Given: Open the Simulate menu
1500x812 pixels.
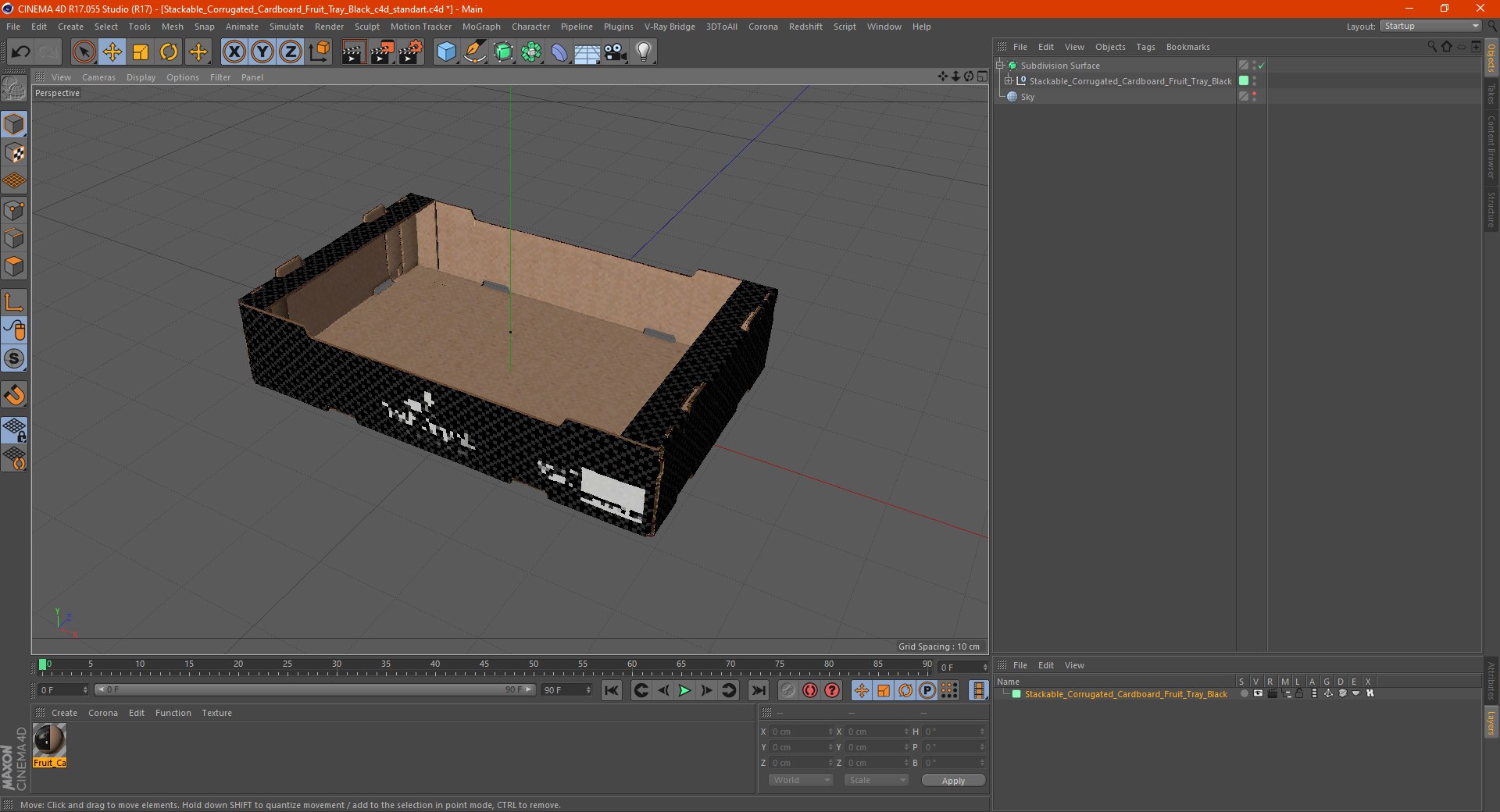Looking at the screenshot, I should click(x=286, y=27).
